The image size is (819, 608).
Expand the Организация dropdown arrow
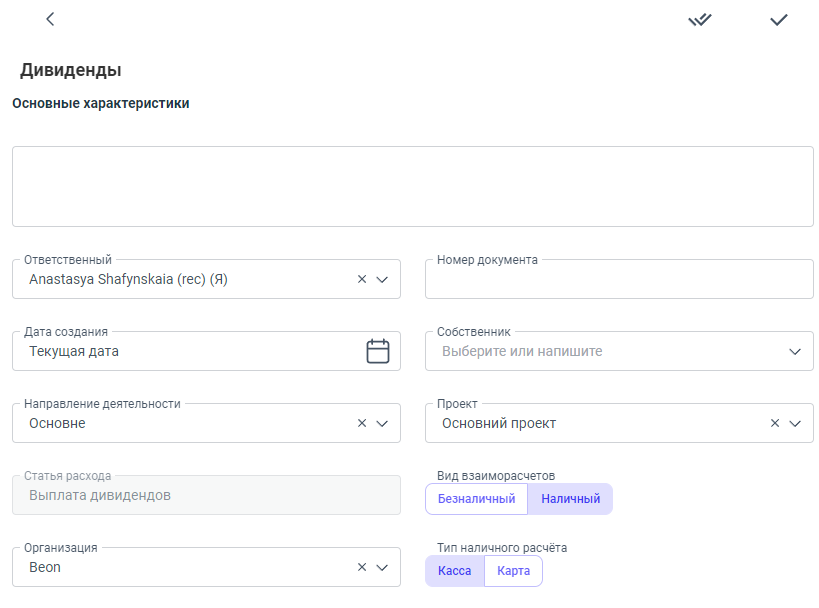pyautogui.click(x=382, y=567)
